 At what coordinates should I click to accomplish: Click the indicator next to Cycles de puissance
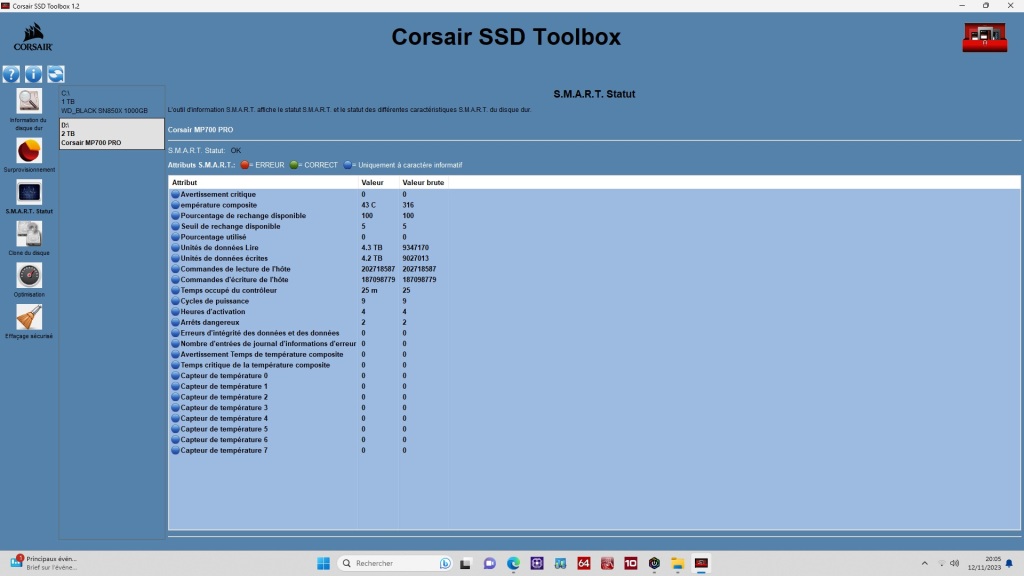point(177,301)
